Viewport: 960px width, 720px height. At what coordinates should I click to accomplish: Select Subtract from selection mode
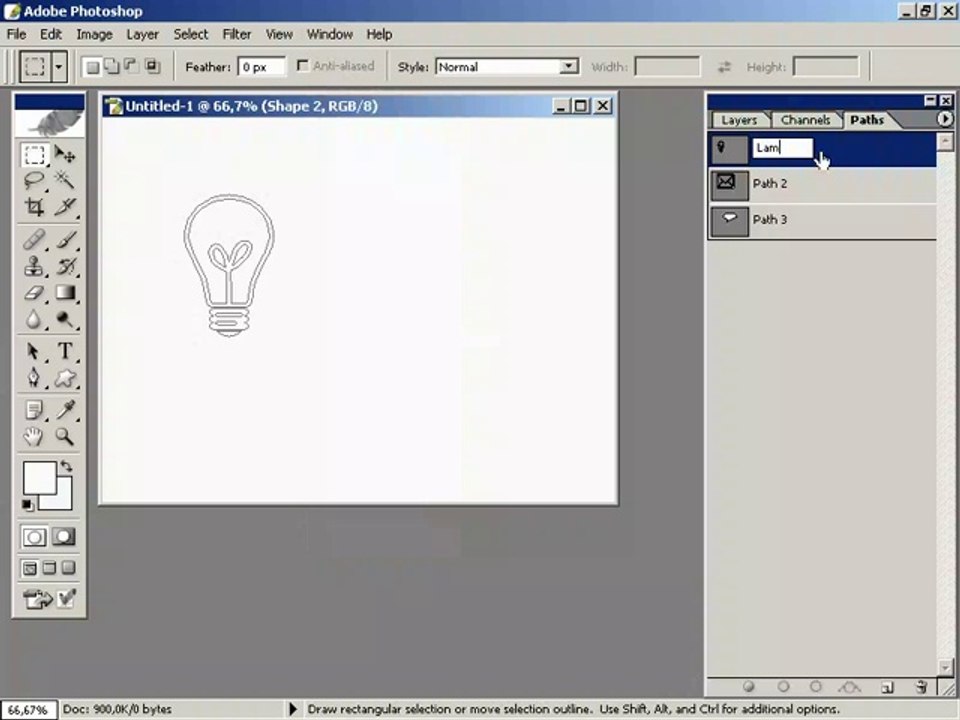tap(132, 66)
